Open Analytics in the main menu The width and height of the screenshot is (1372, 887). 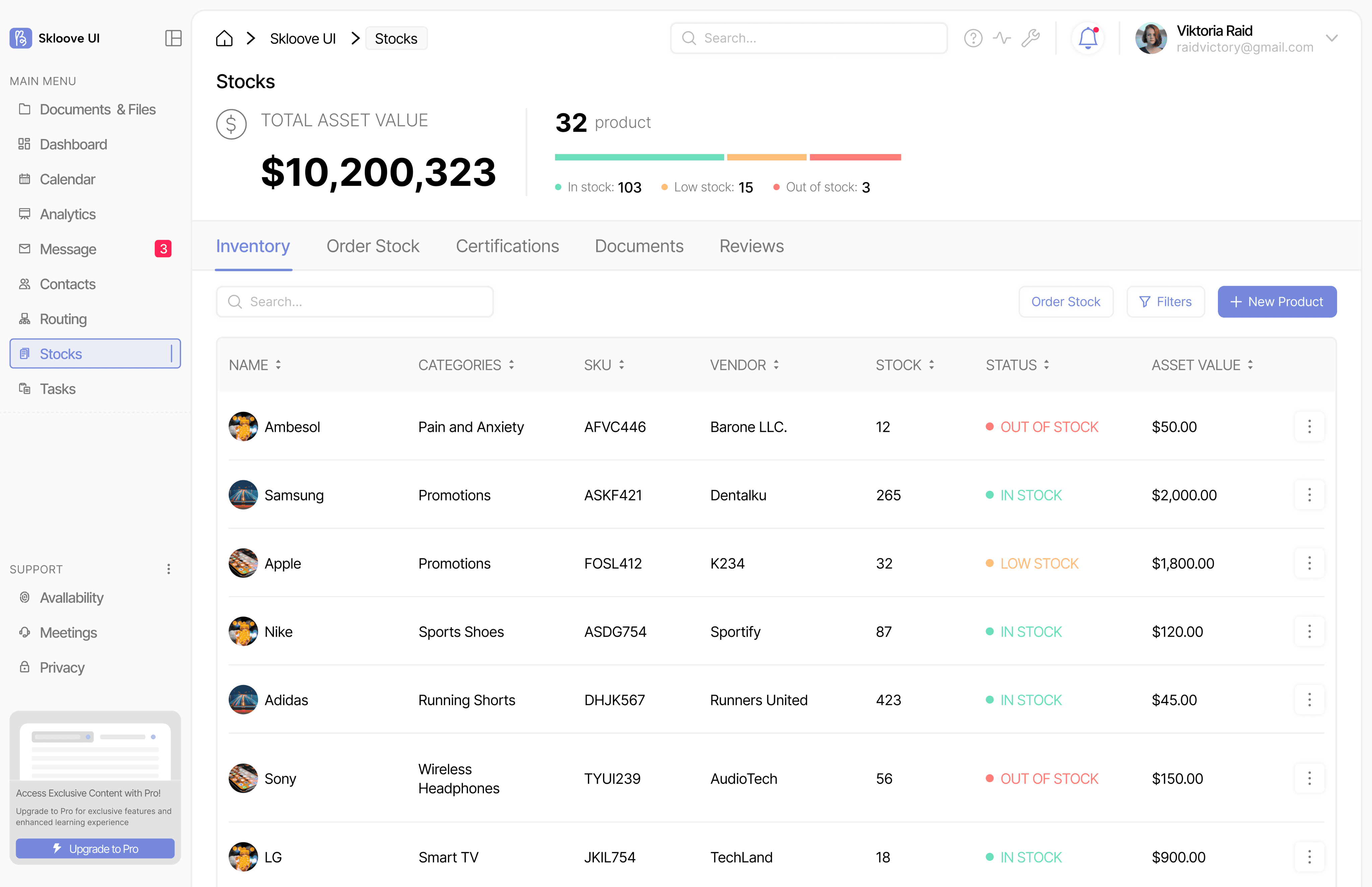pos(67,214)
